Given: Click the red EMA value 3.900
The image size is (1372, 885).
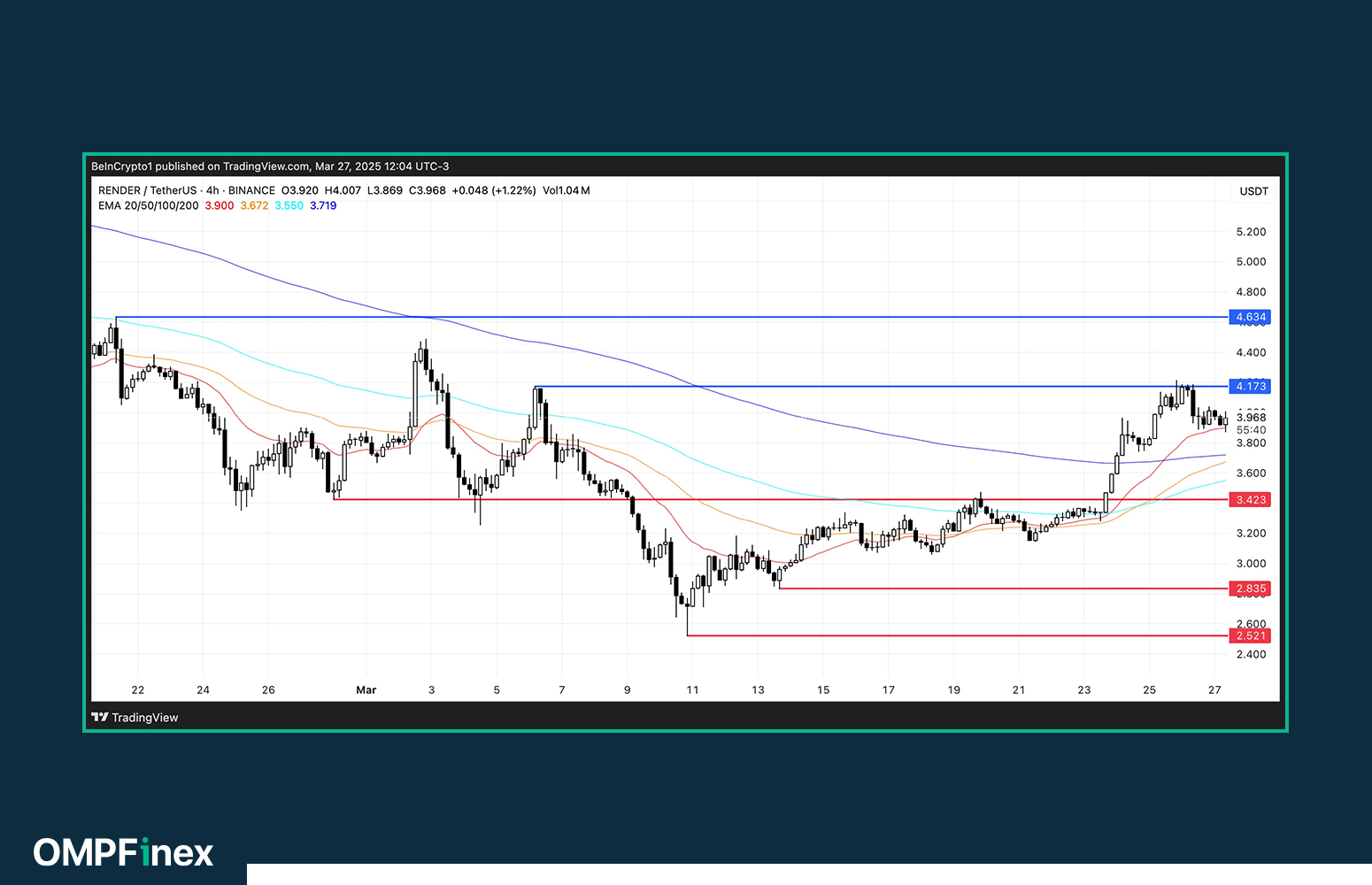Looking at the screenshot, I should coord(220,205).
